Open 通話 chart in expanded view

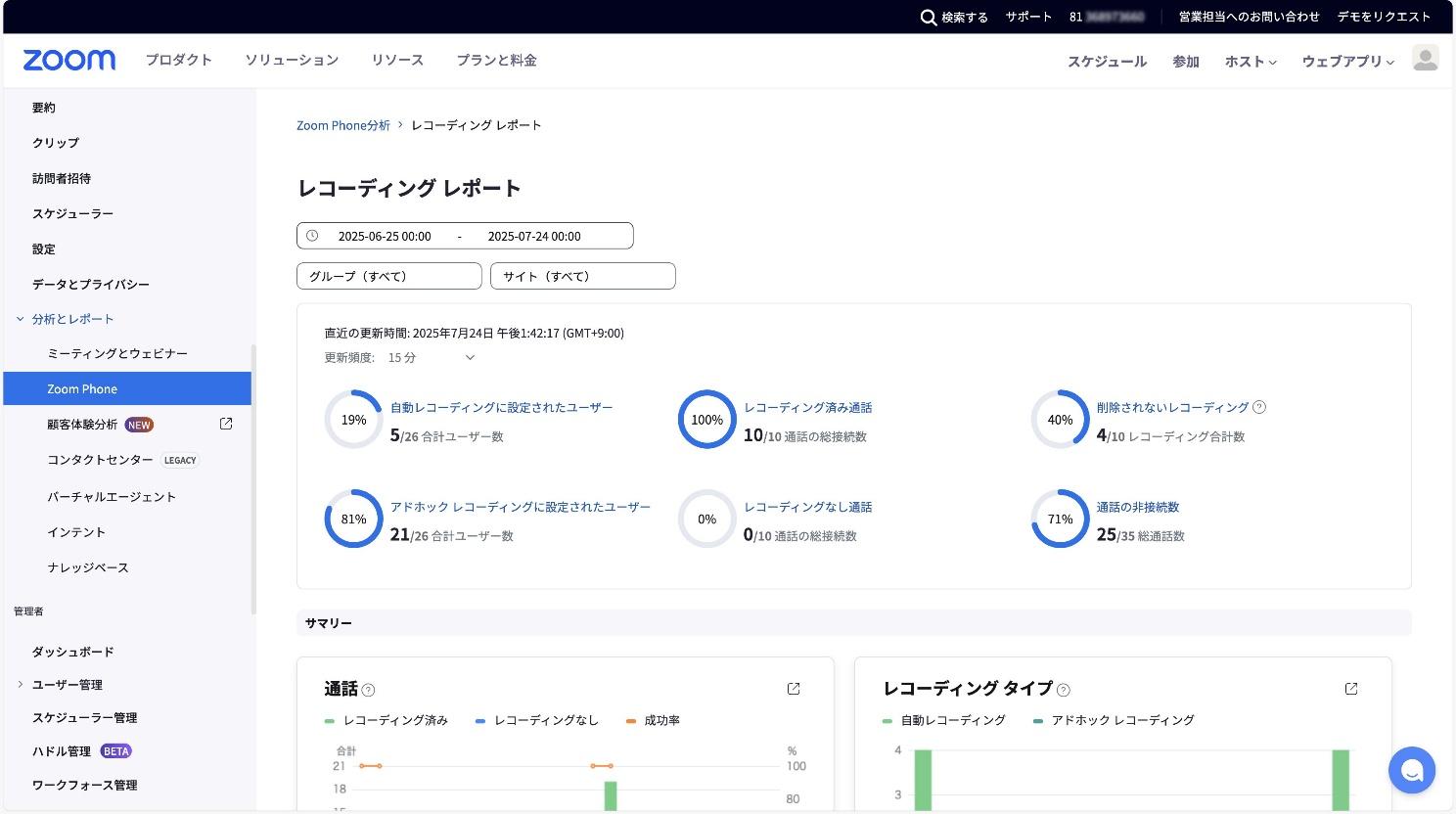[794, 689]
